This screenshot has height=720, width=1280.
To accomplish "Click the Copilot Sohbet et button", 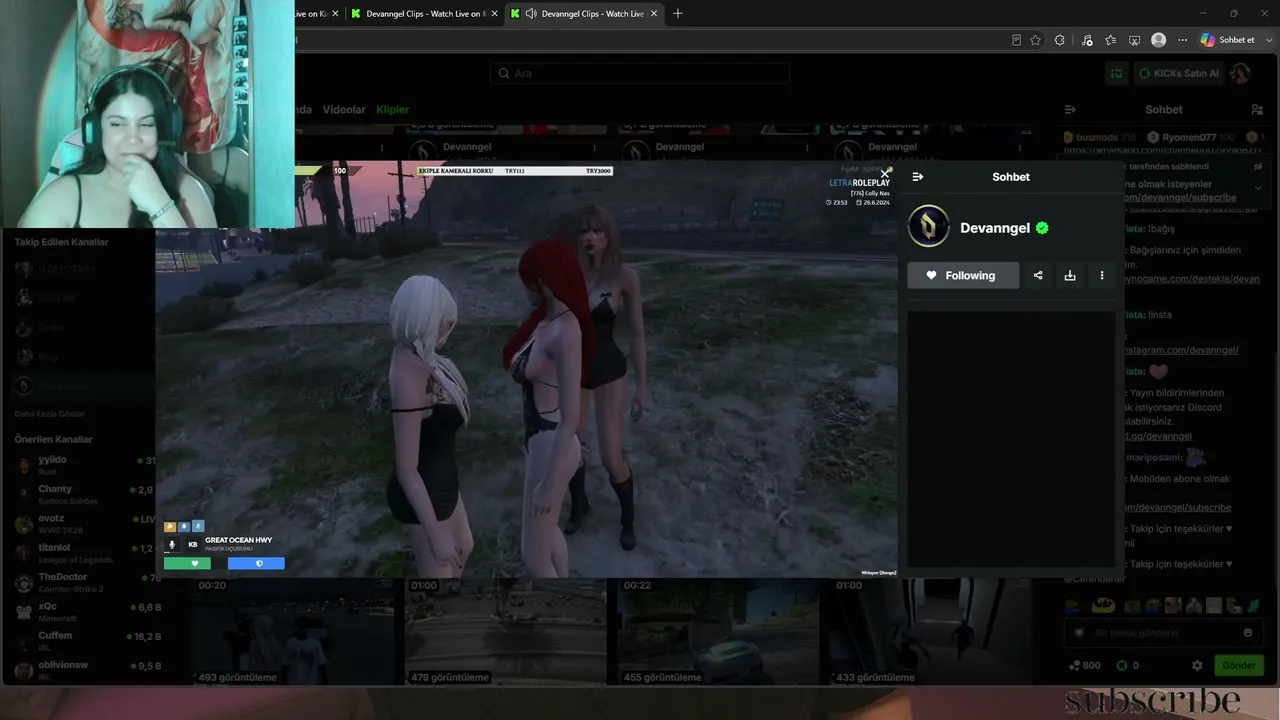I will 1227,40.
